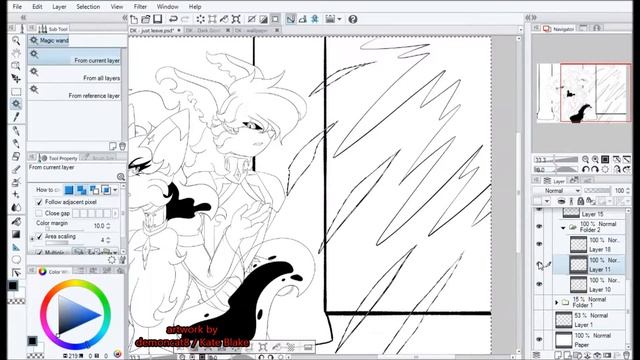
Task: Click the Navigator zoom out icon
Action: pyautogui.click(x=585, y=160)
